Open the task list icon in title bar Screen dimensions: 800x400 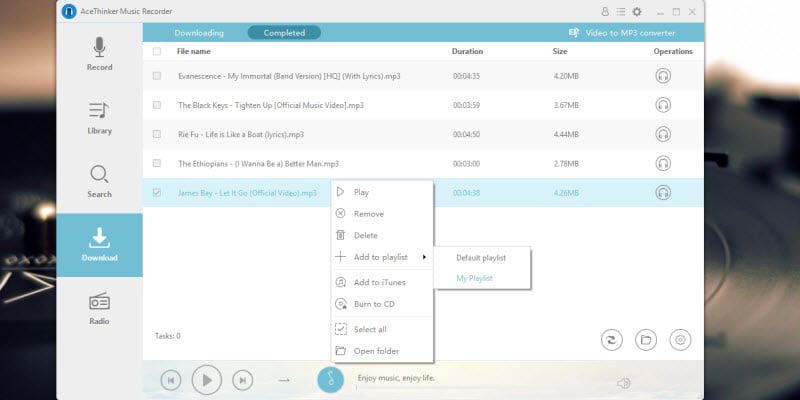click(x=621, y=11)
